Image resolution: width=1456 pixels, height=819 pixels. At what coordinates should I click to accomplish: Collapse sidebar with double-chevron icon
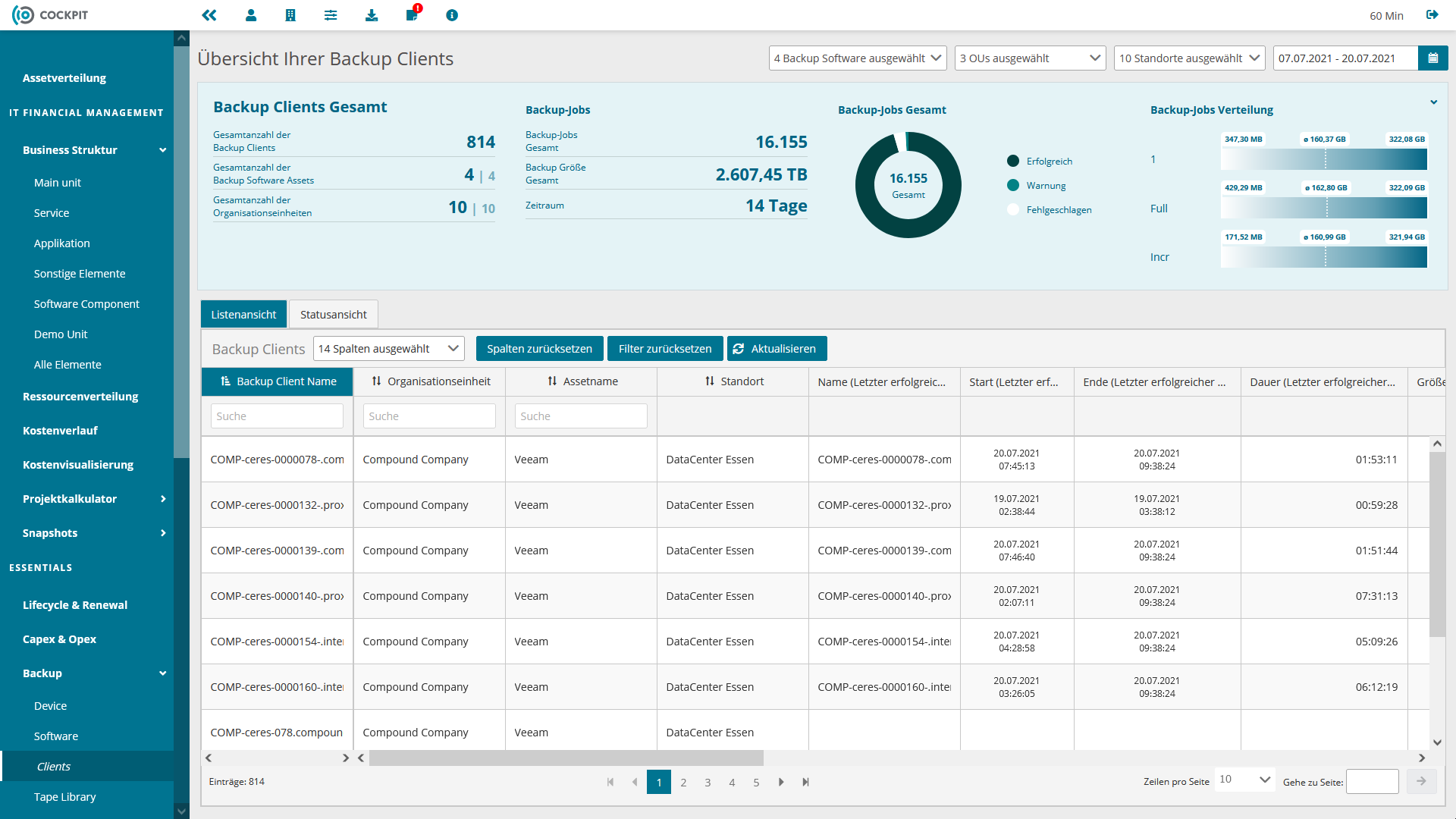(209, 15)
